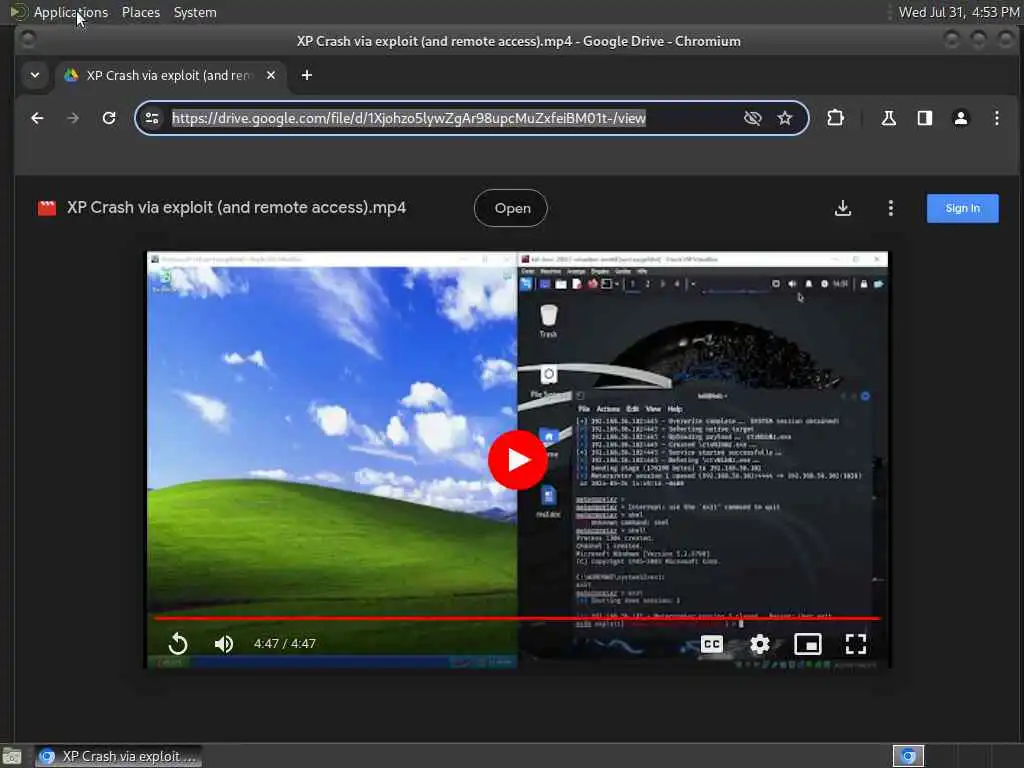Click the Open button
This screenshot has width=1024, height=768.
click(x=511, y=208)
